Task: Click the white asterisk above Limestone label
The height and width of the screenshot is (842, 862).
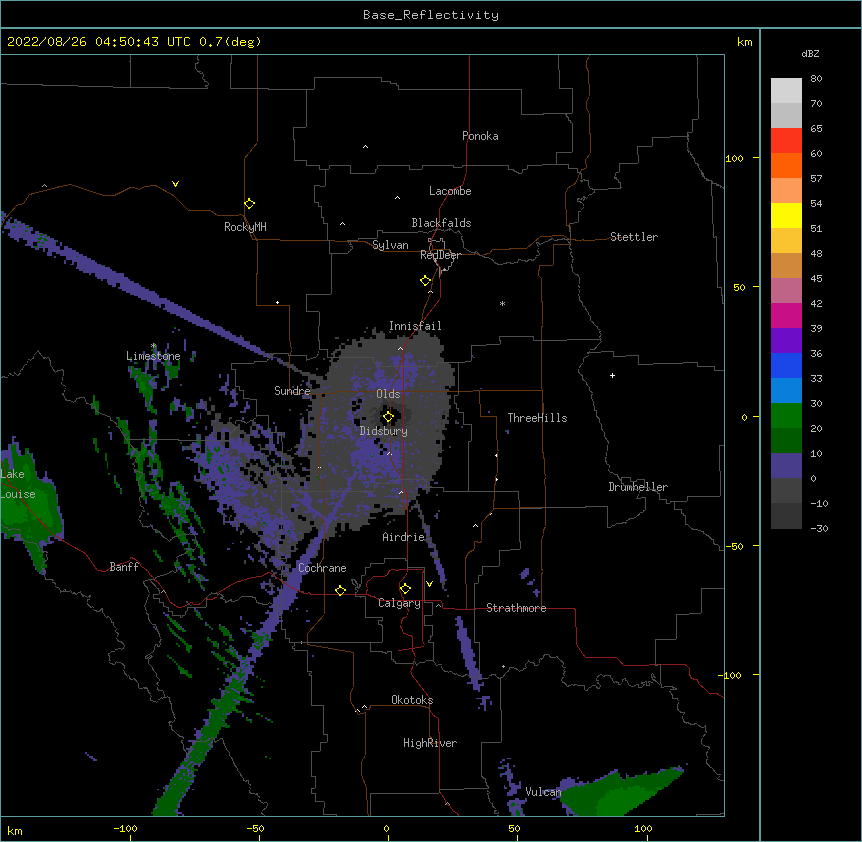Action: point(153,346)
